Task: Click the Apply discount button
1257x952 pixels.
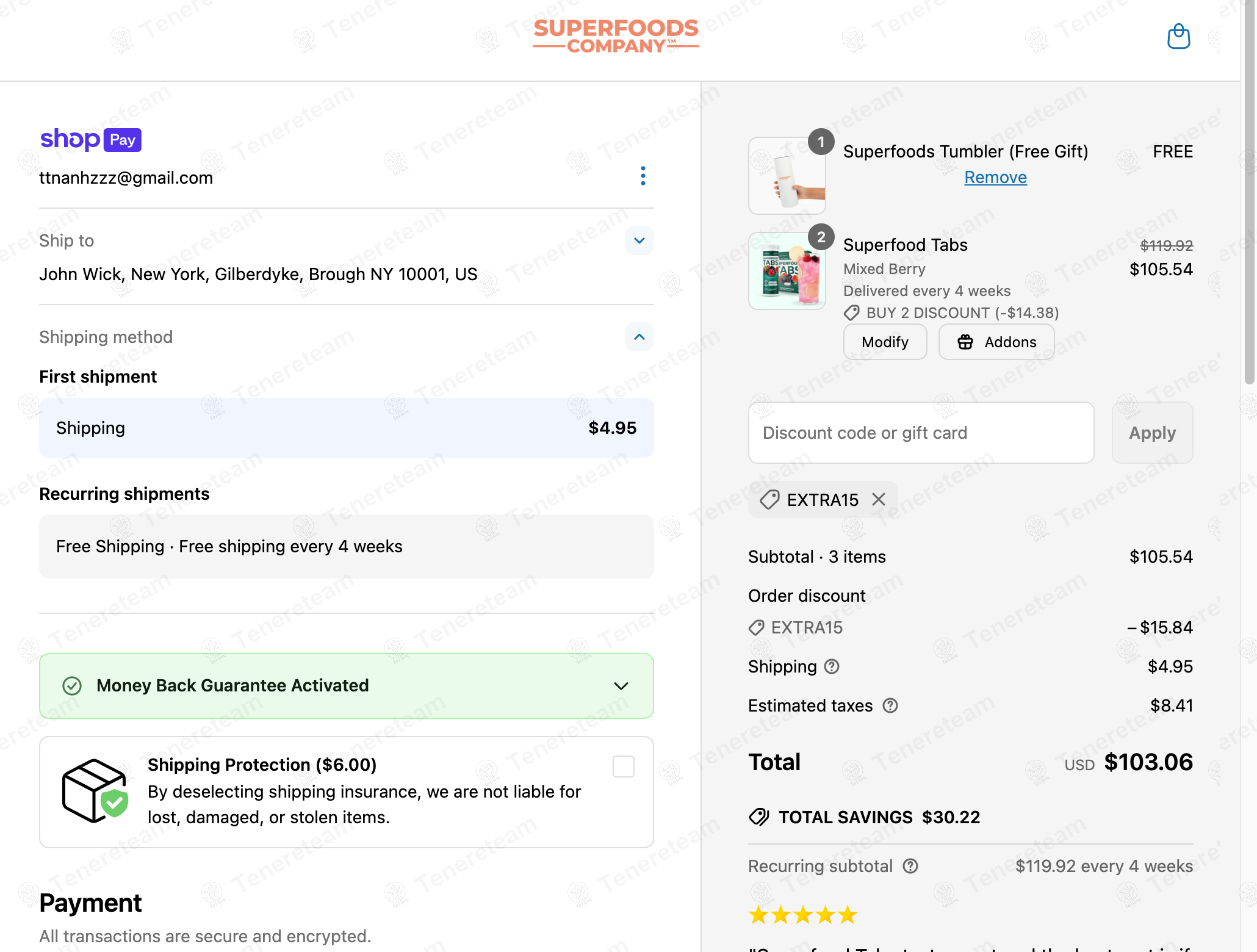Action: [x=1152, y=433]
